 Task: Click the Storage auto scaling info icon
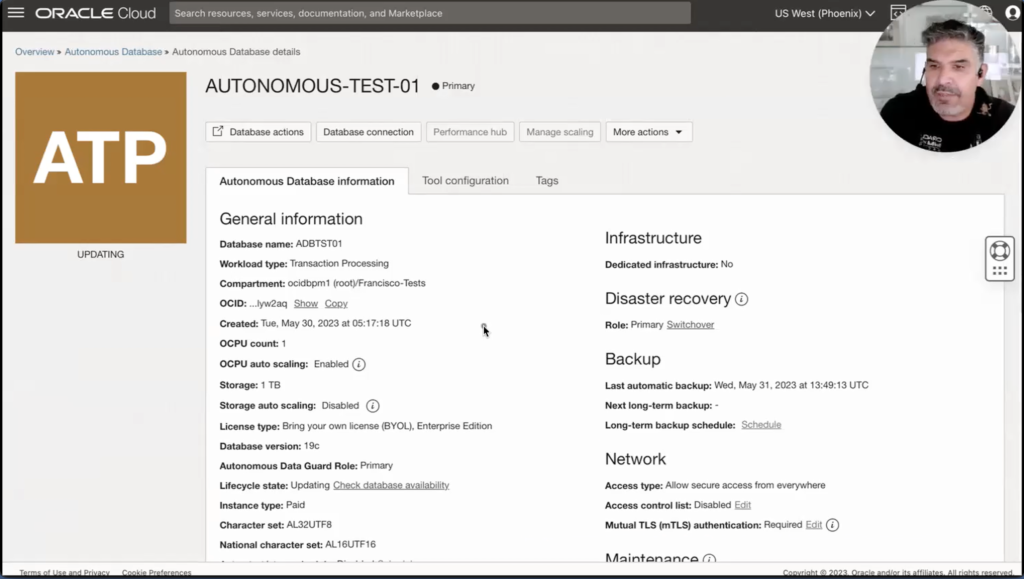click(372, 406)
